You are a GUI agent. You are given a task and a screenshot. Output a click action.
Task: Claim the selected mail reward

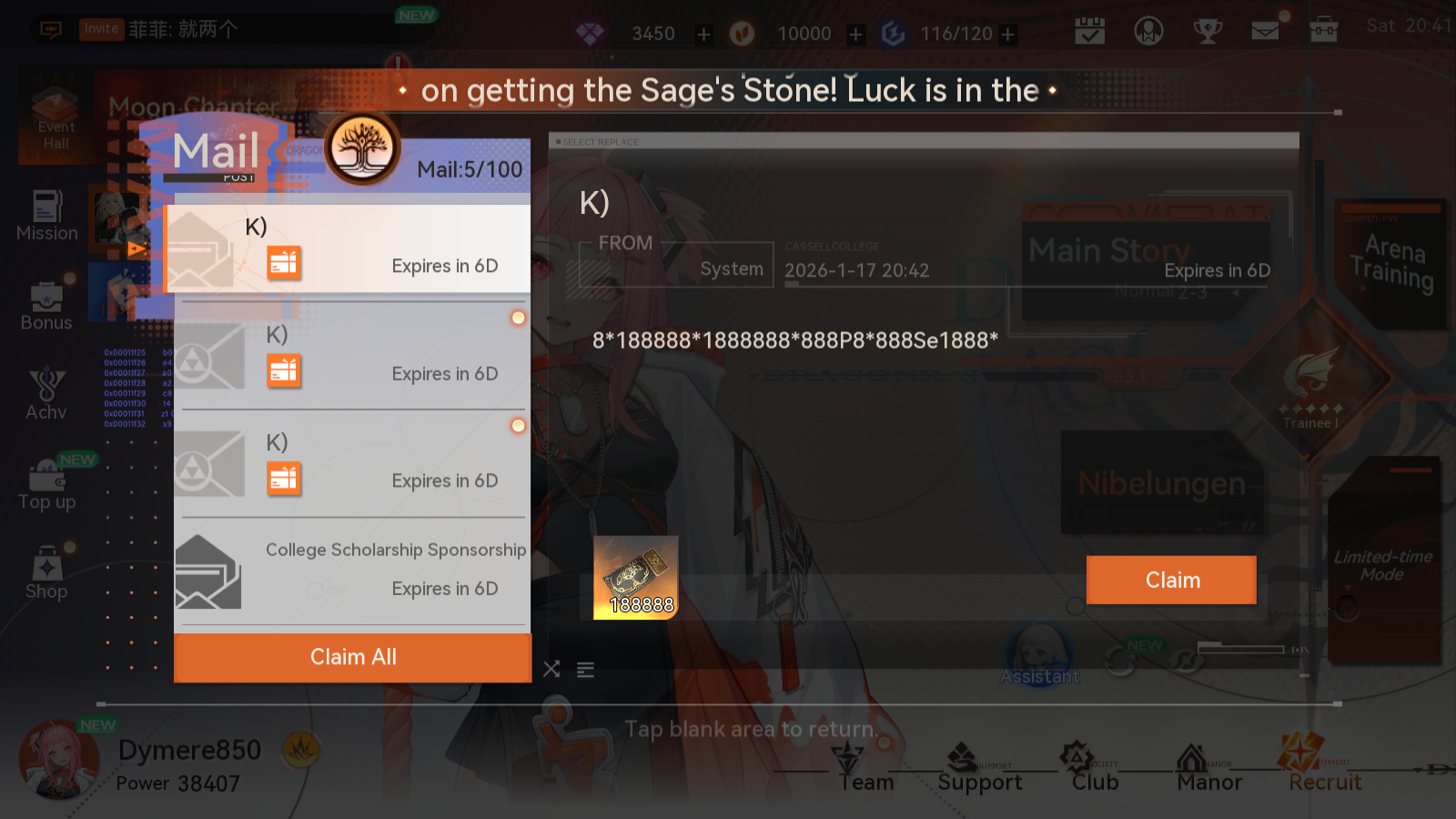coord(1171,580)
